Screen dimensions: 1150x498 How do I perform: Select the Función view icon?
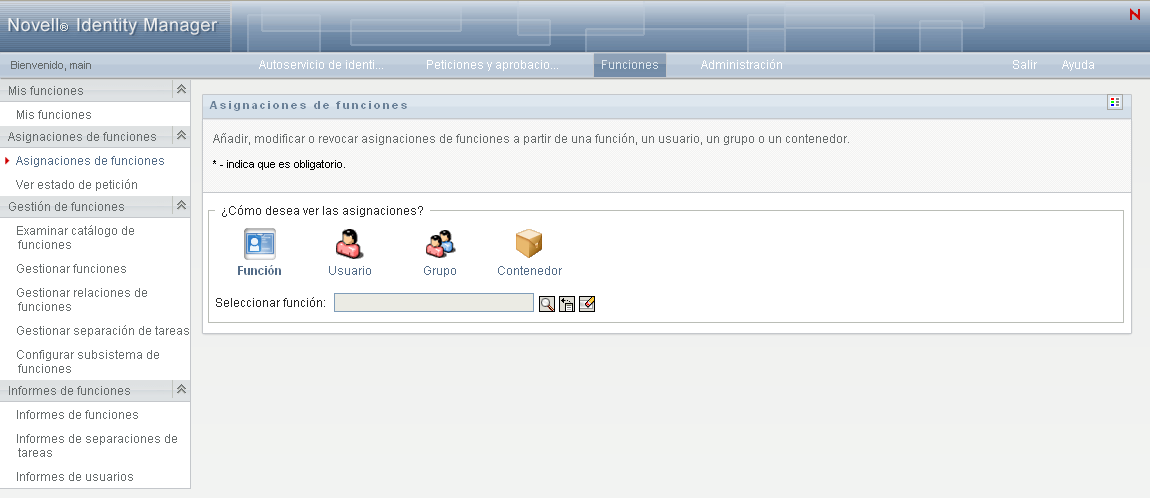pyautogui.click(x=260, y=243)
